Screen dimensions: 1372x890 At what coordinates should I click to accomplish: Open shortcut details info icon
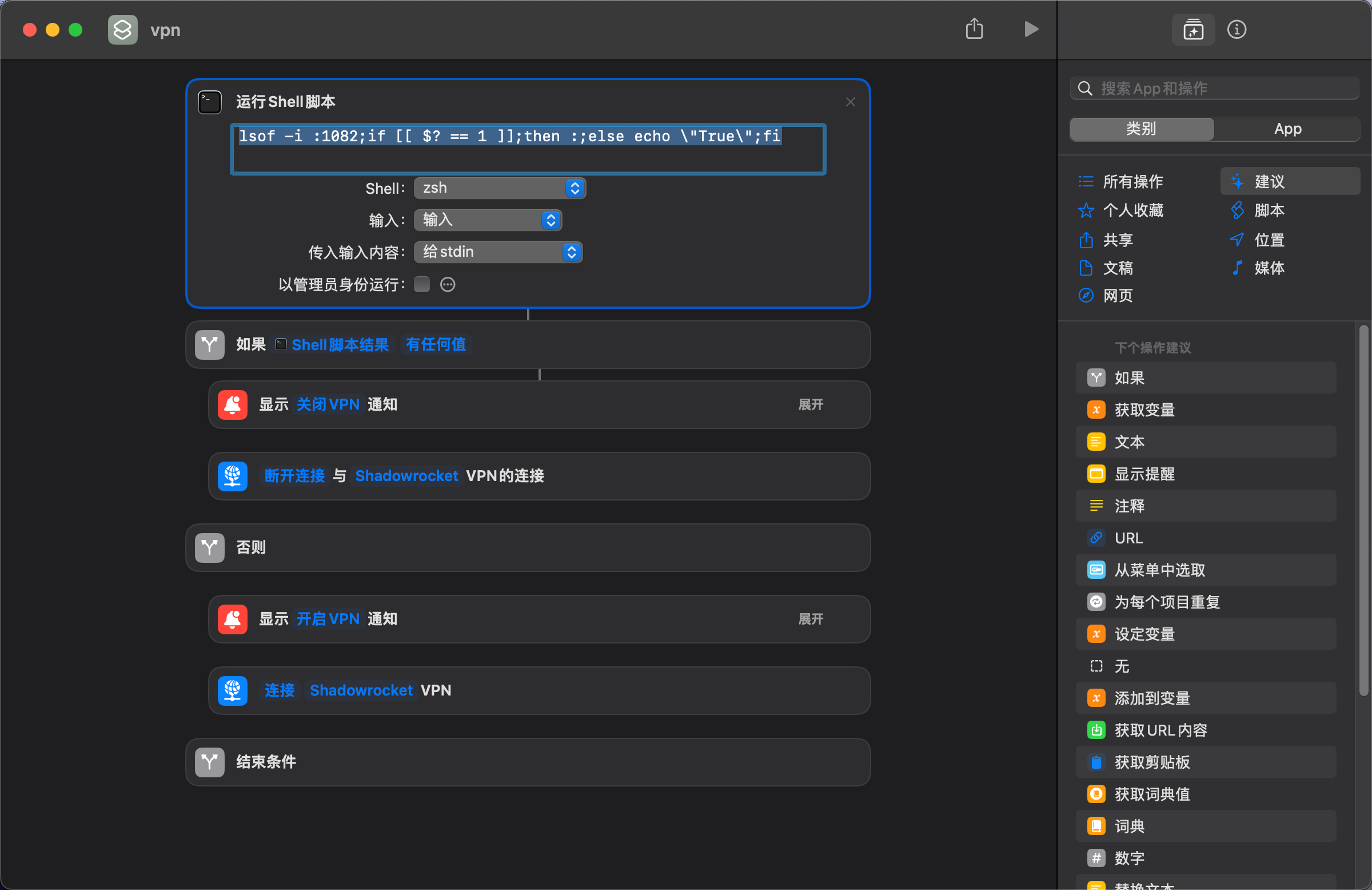click(1236, 29)
